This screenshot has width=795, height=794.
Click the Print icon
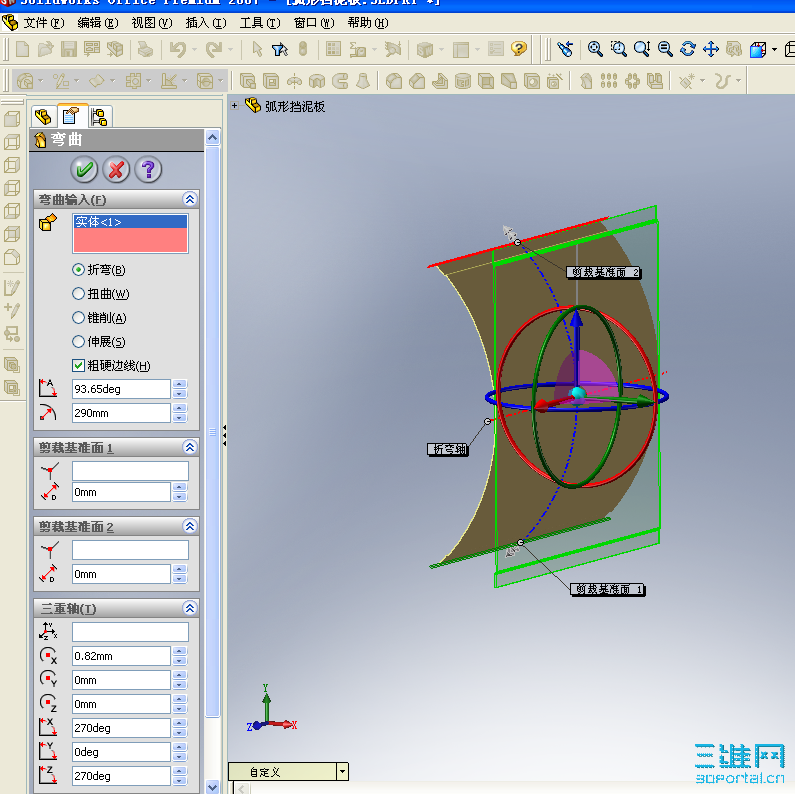[146, 49]
